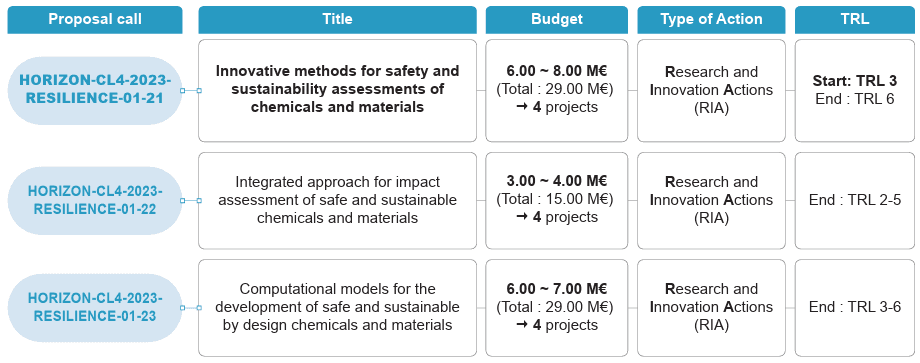Screen dimensions: 920x363
Task: Click connector node beside RESILIENCE-01-22 pill
Action: [x=182, y=200]
